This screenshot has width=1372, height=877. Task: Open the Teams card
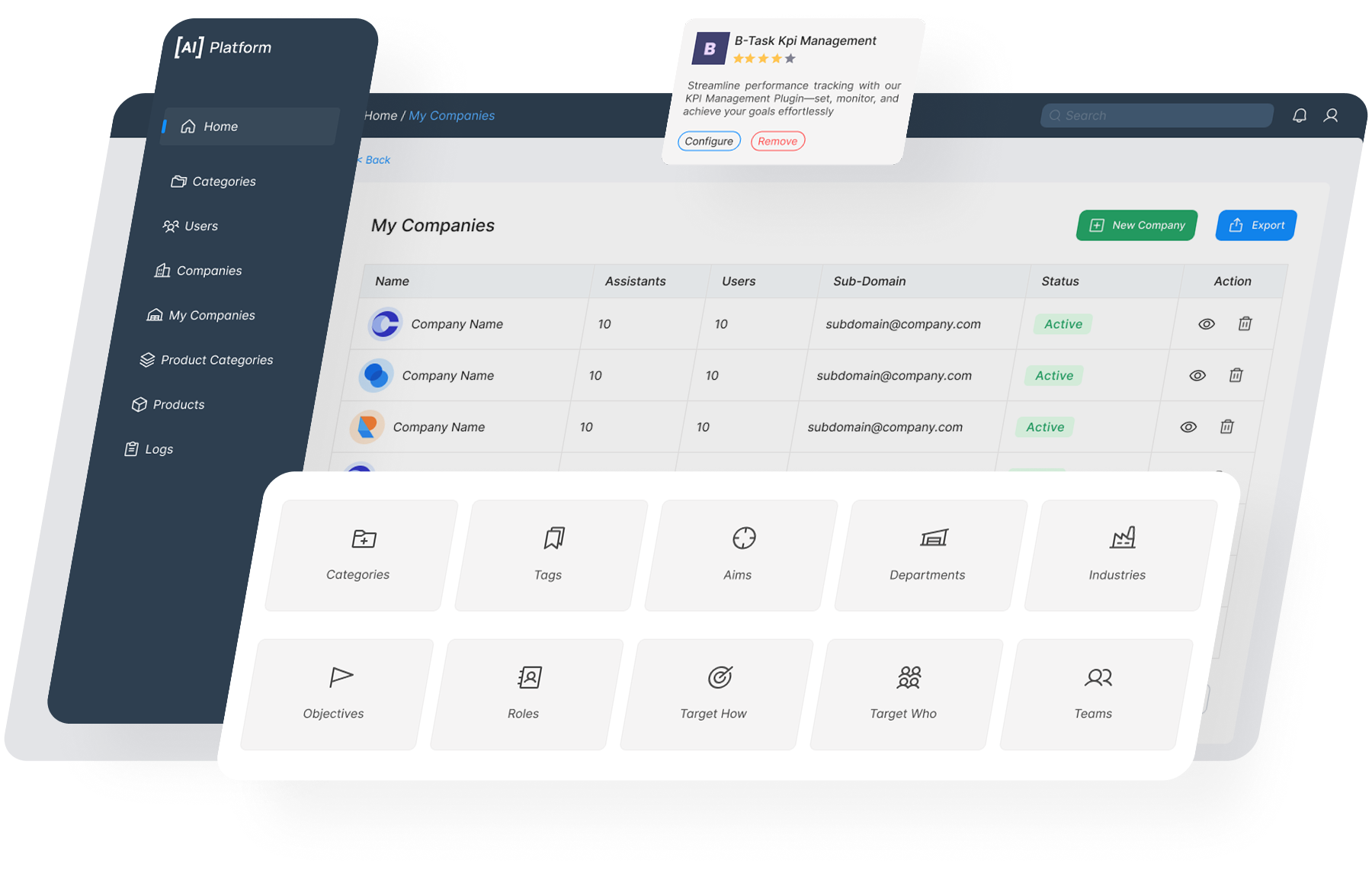pos(1095,694)
